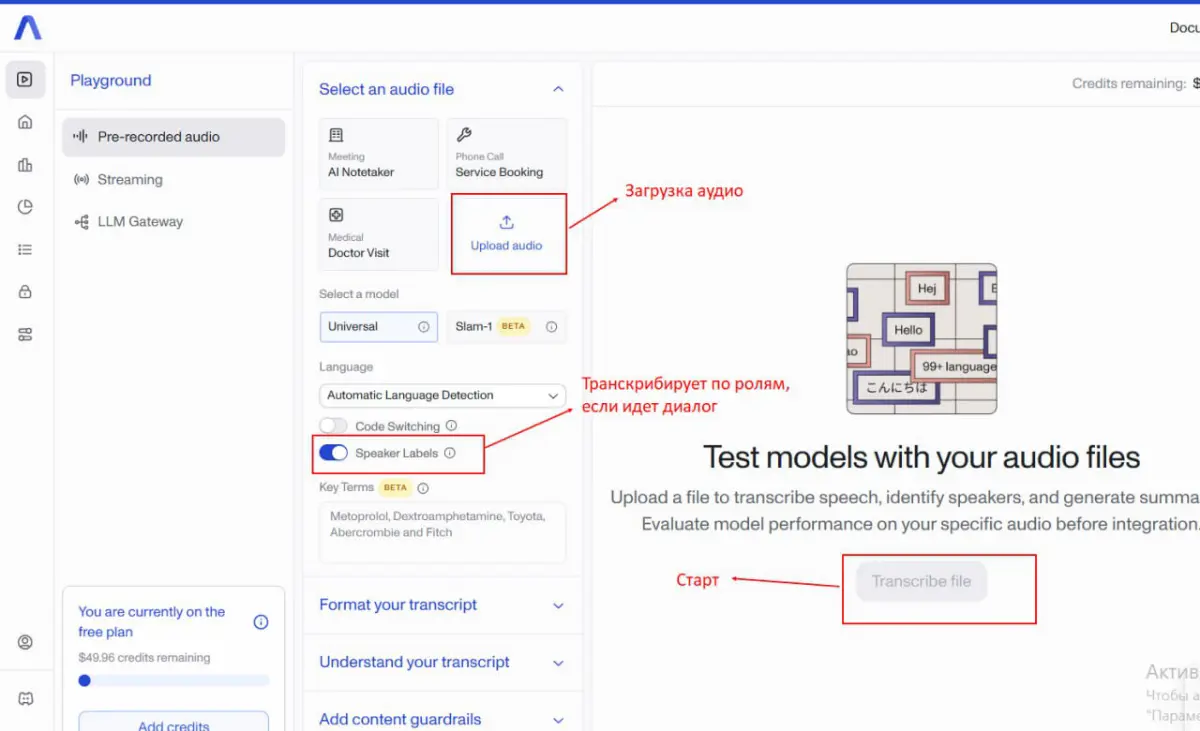
Task: Switch to the Streaming menu item
Action: 130,180
